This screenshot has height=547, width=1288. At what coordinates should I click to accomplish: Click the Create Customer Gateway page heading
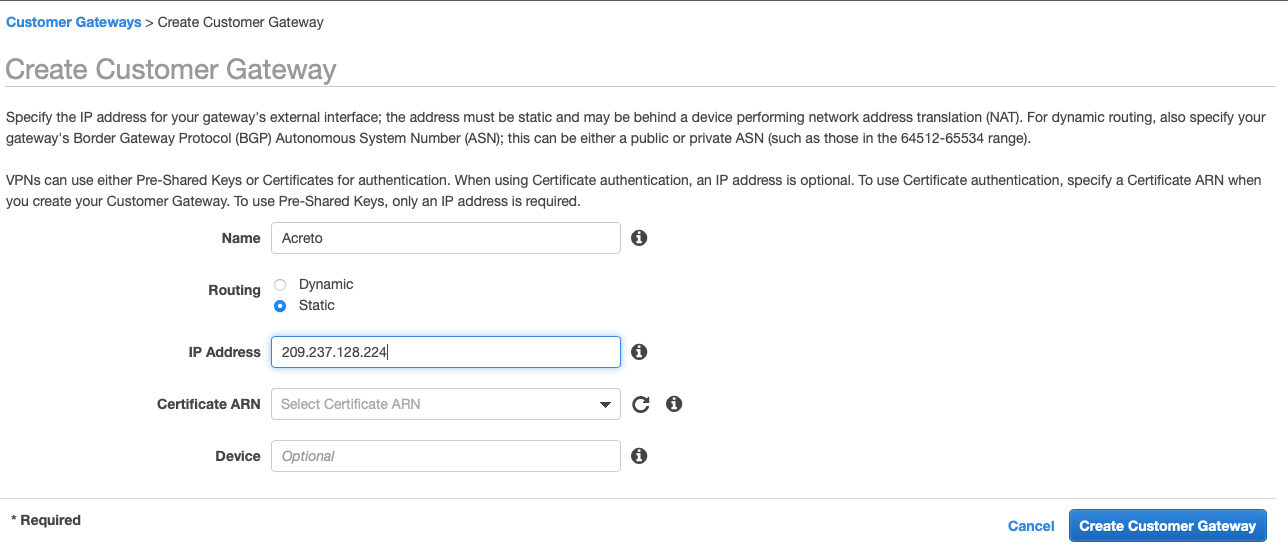click(x=171, y=69)
